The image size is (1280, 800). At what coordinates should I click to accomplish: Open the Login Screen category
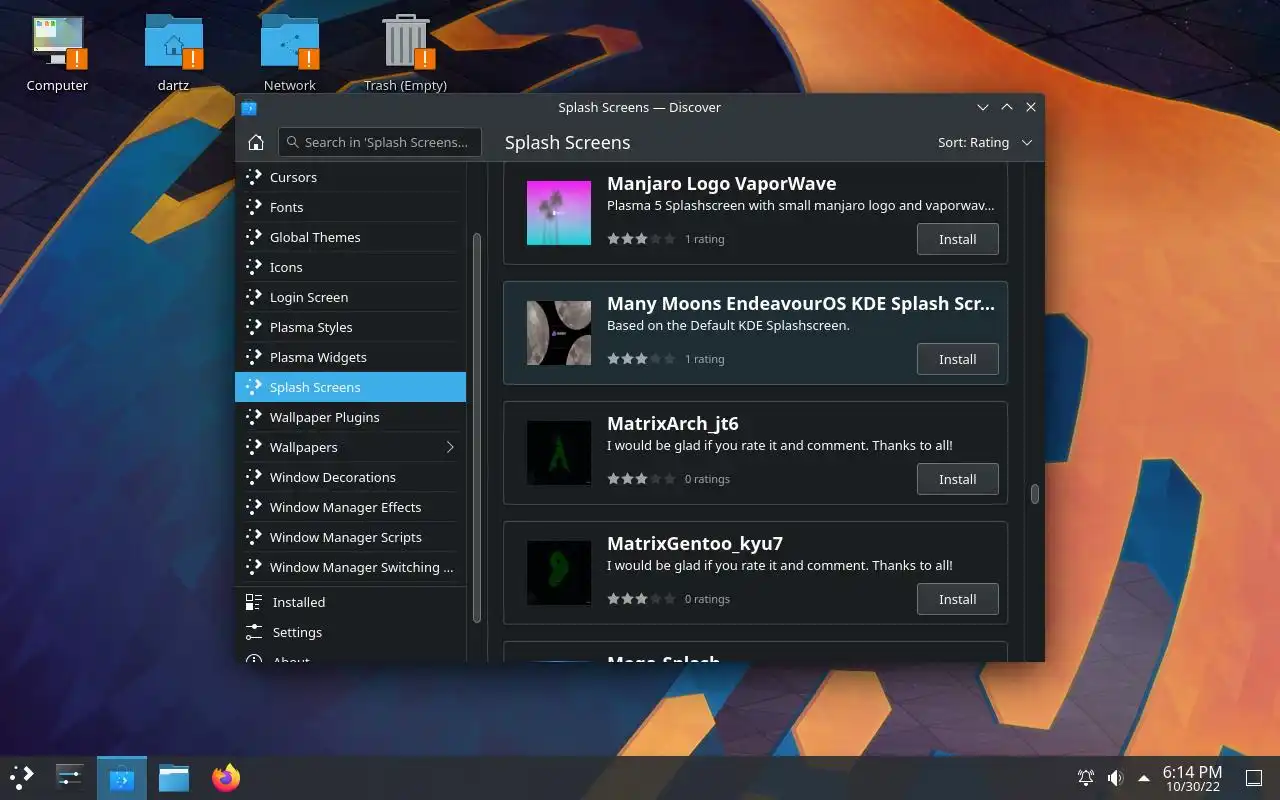click(x=350, y=297)
